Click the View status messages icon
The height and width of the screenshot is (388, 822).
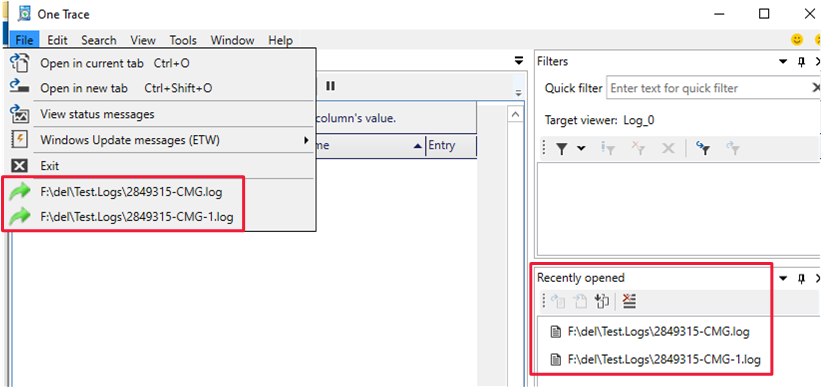pos(19,114)
